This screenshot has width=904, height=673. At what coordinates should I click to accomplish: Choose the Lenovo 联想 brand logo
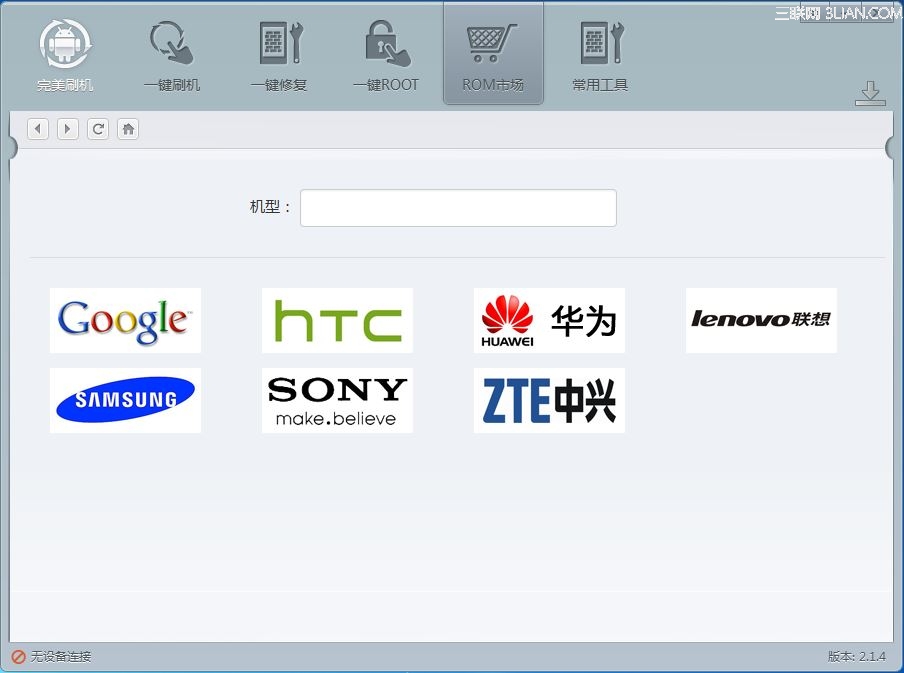coord(762,321)
